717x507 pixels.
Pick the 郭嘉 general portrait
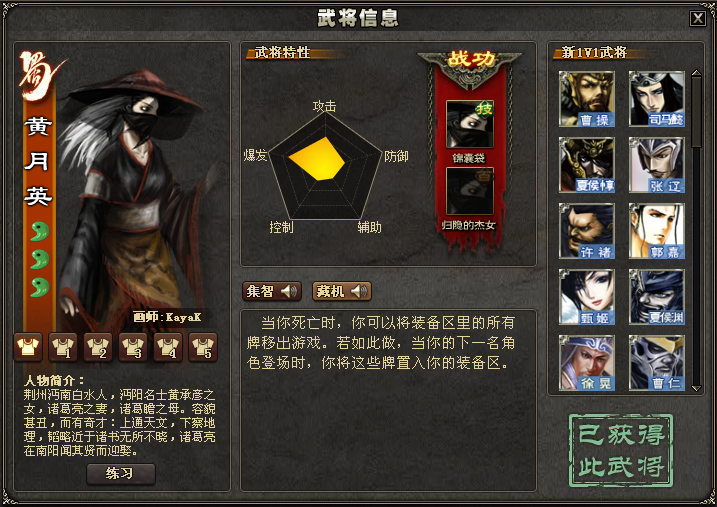657,231
